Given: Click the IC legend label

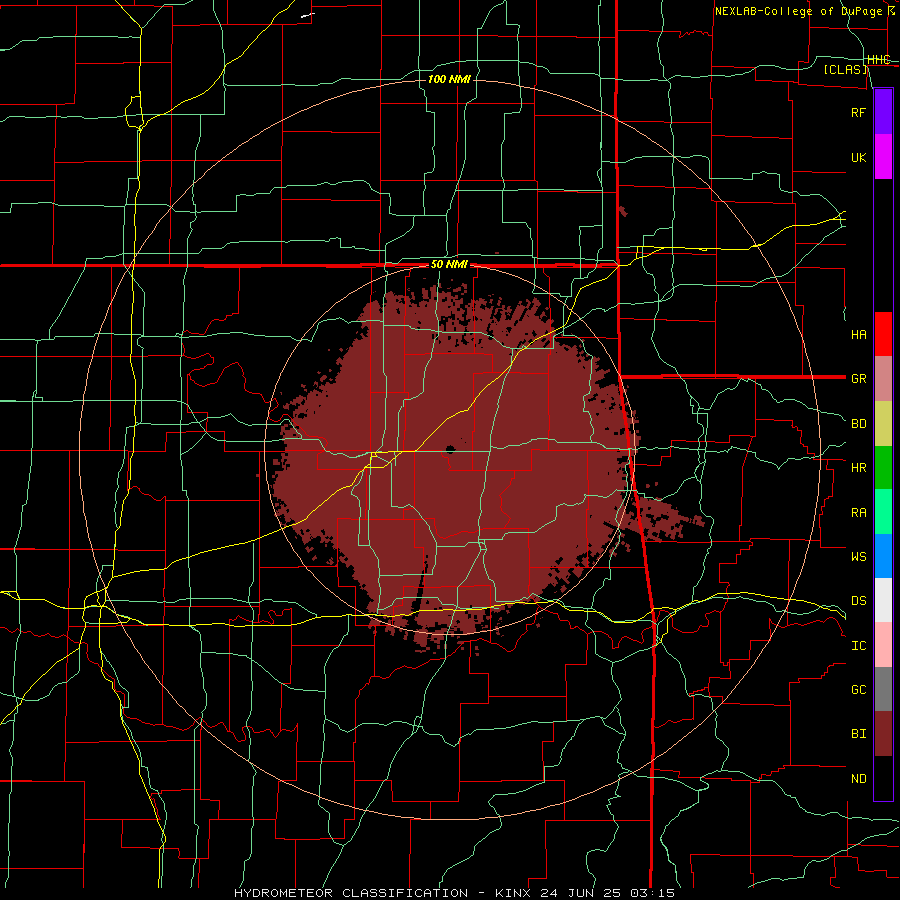Looking at the screenshot, I should click(858, 645).
